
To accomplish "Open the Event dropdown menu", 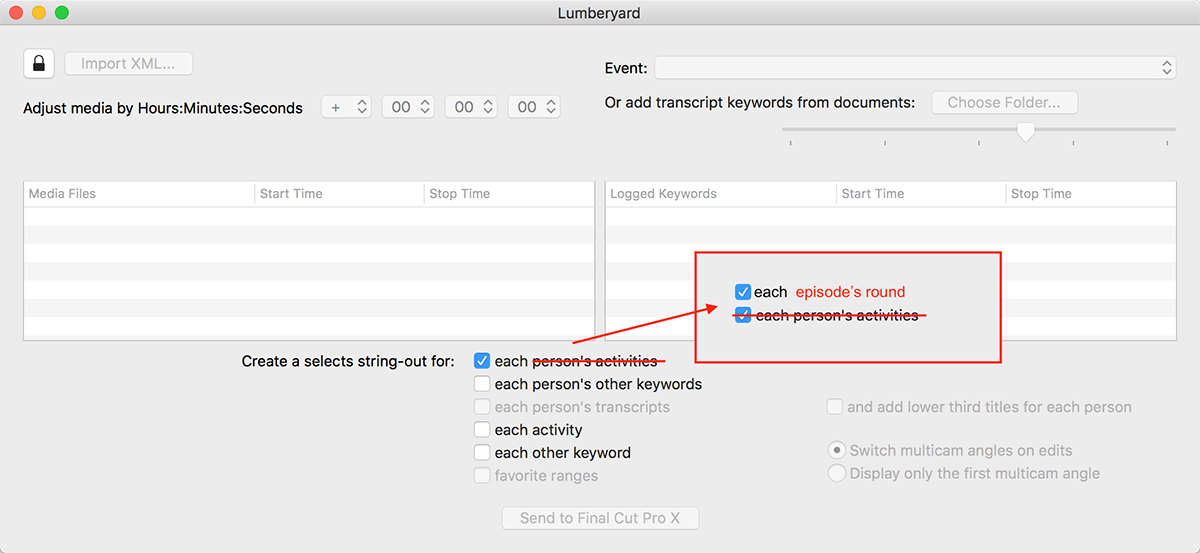I will click(x=915, y=68).
